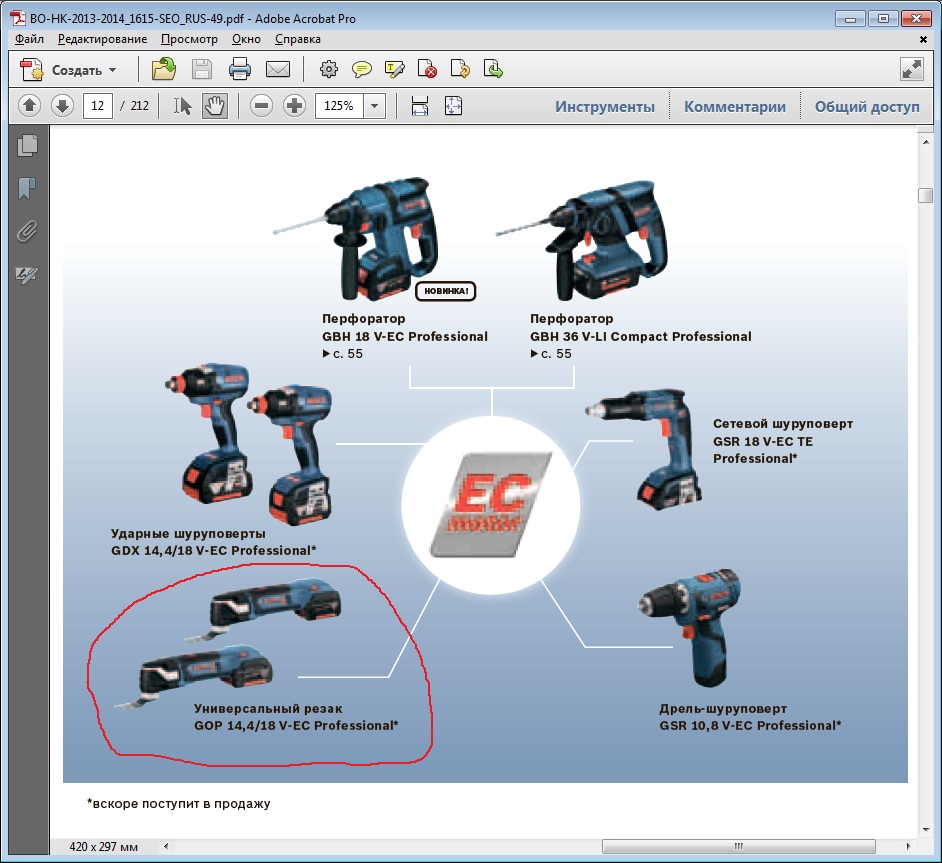Click GDX 14,4/18 V-EC Professional label

click(213, 551)
